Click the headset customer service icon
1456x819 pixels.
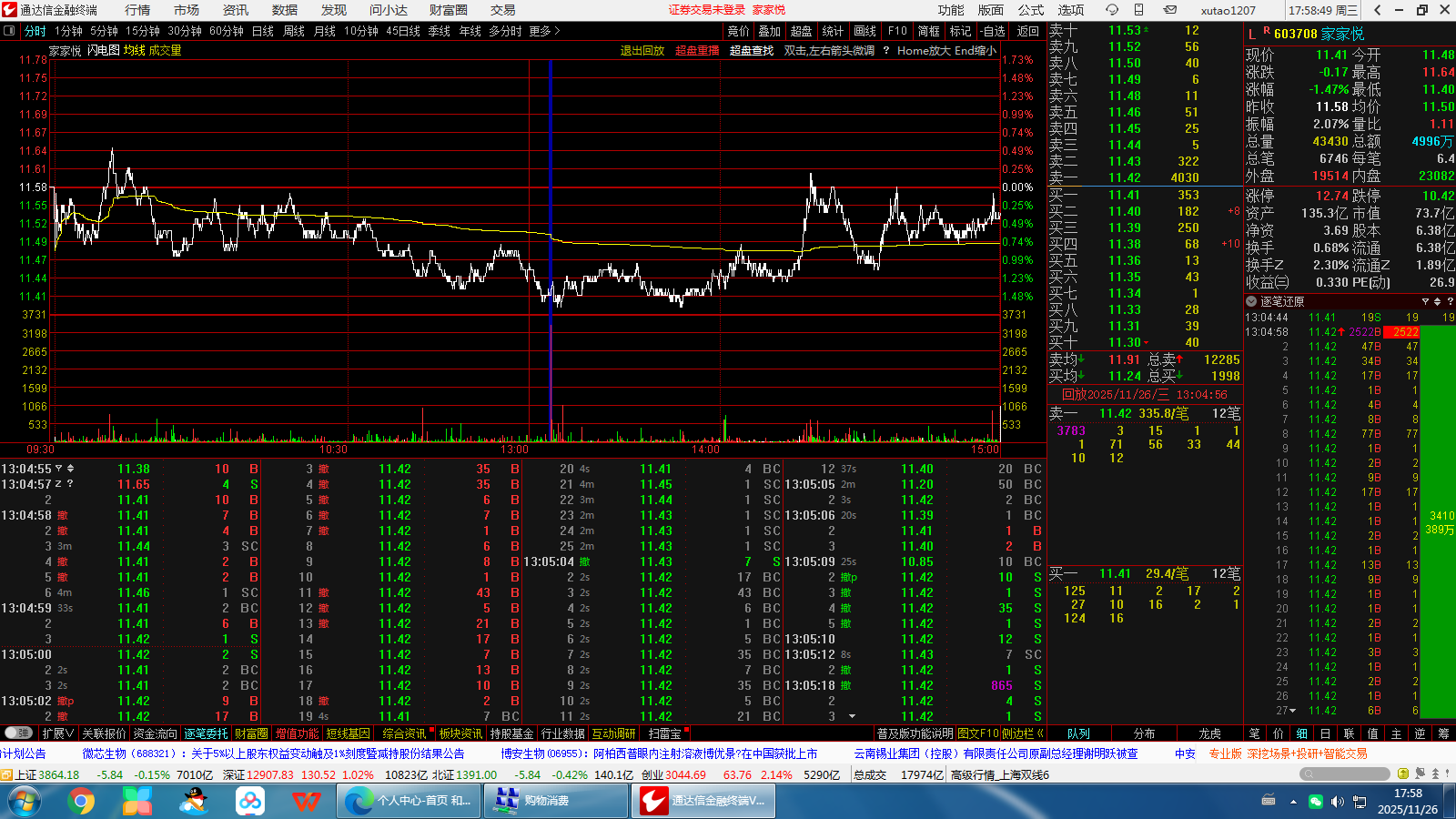pyautogui.click(x=1112, y=10)
